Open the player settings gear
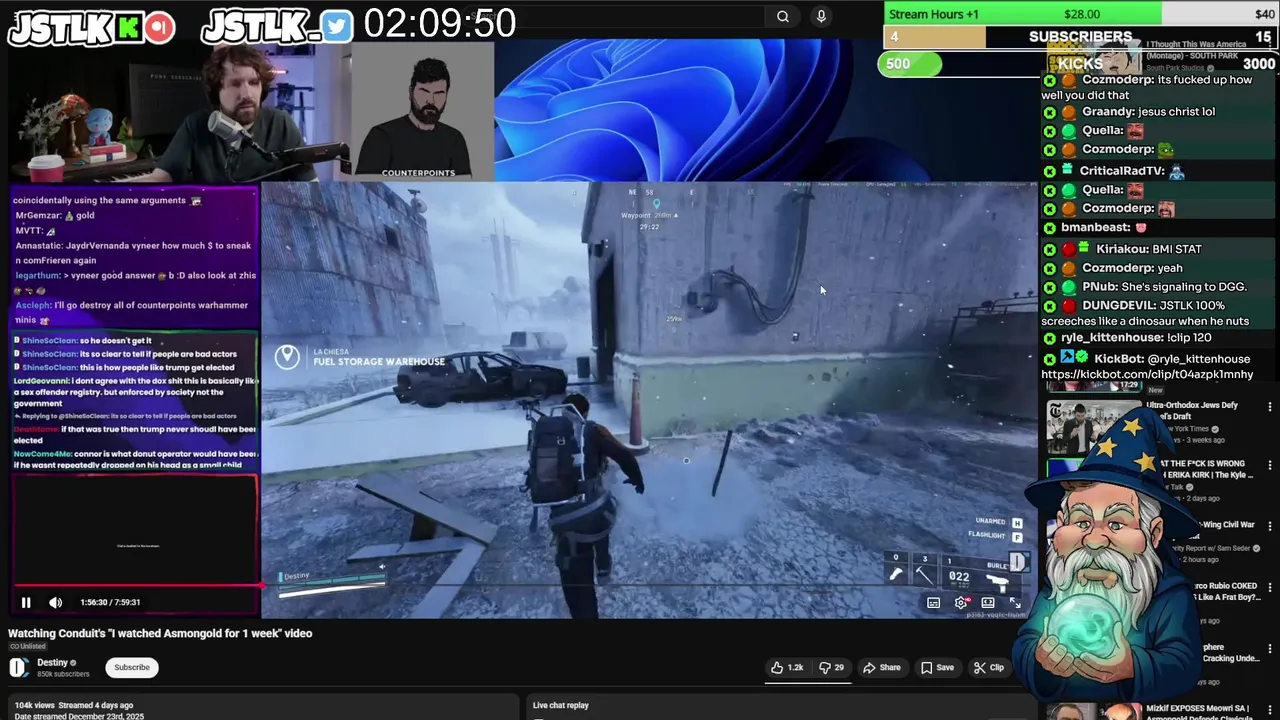Viewport: 1280px width, 720px height. 961,602
